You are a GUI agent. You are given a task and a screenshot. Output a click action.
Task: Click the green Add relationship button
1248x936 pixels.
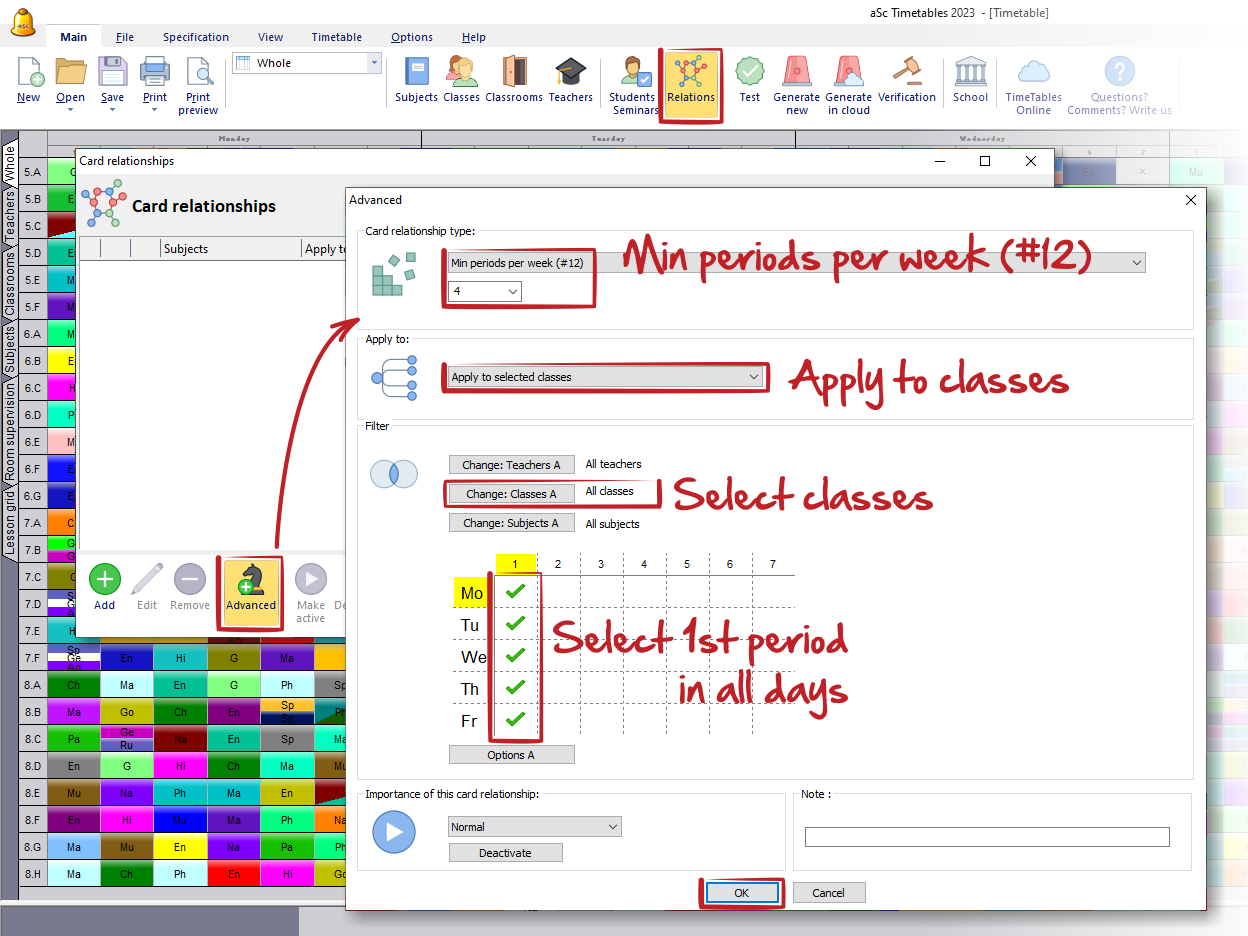[105, 580]
